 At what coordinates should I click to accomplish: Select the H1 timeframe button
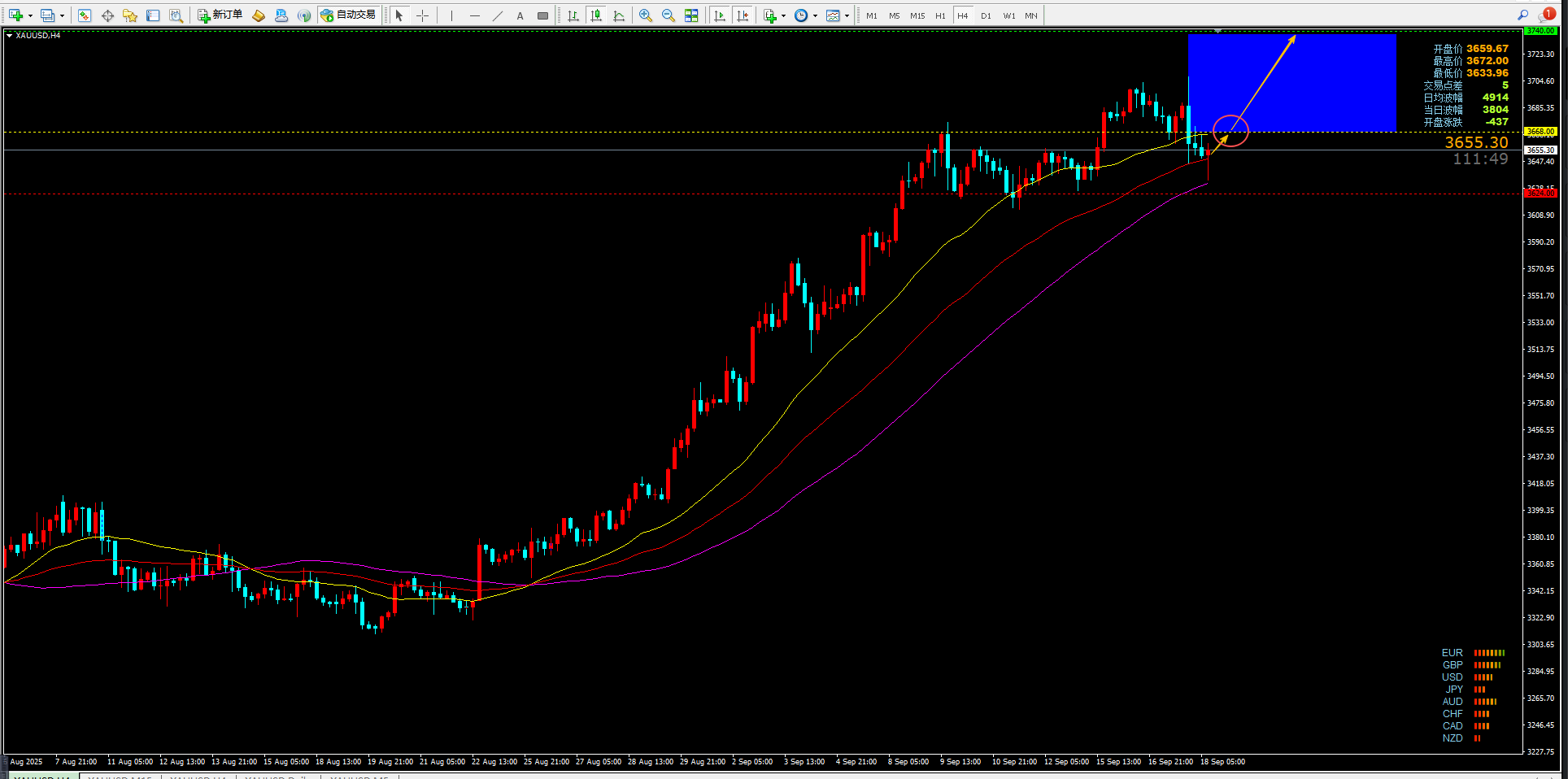[x=940, y=15]
